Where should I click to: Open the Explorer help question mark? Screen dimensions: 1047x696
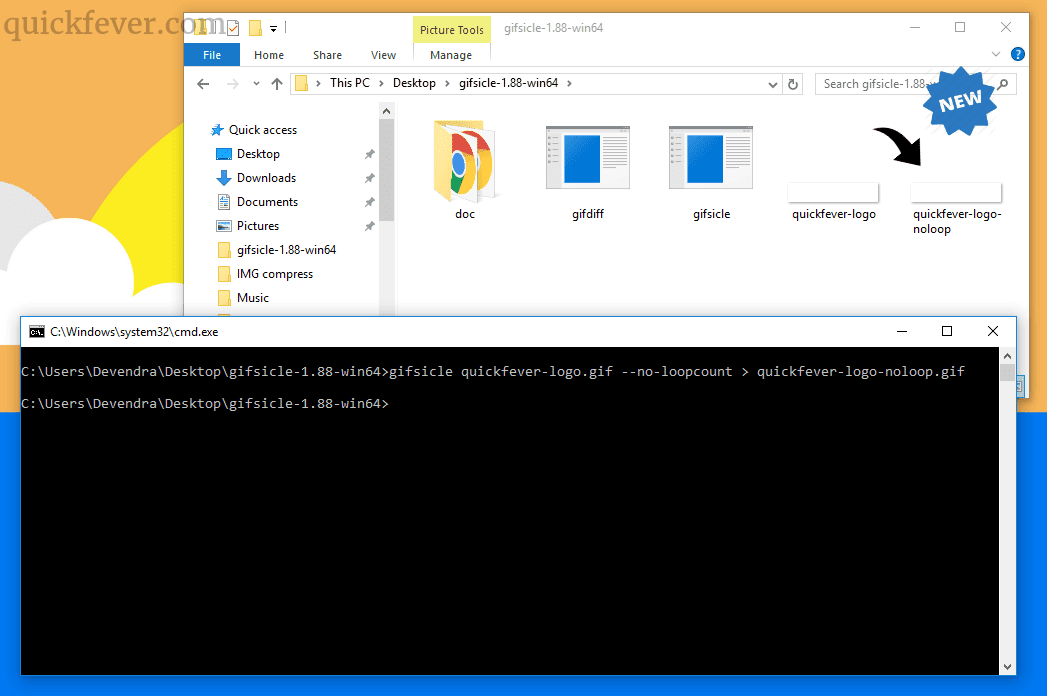pos(1018,54)
